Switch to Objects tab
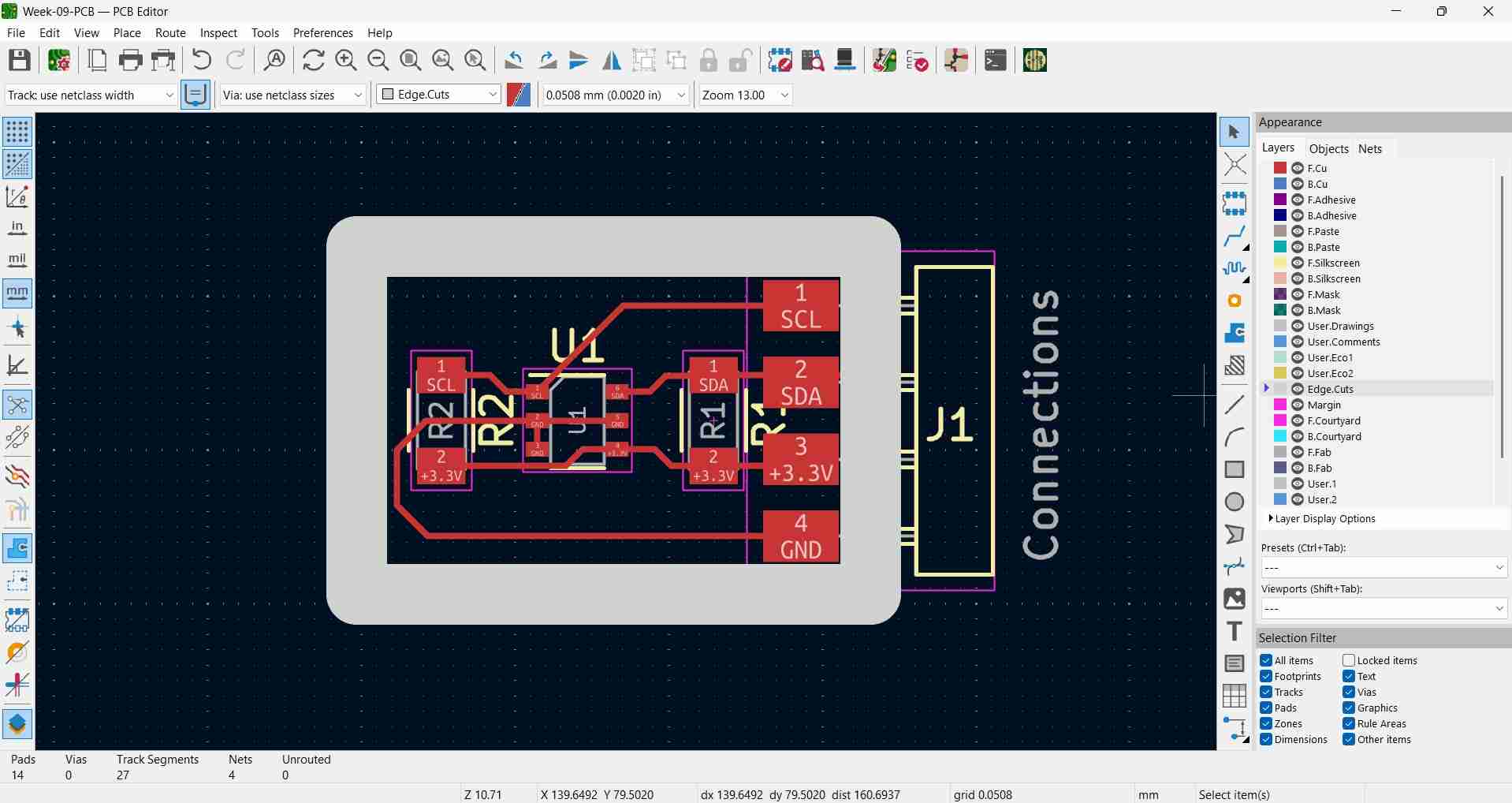Image resolution: width=1512 pixels, height=803 pixels. pos(1328,148)
